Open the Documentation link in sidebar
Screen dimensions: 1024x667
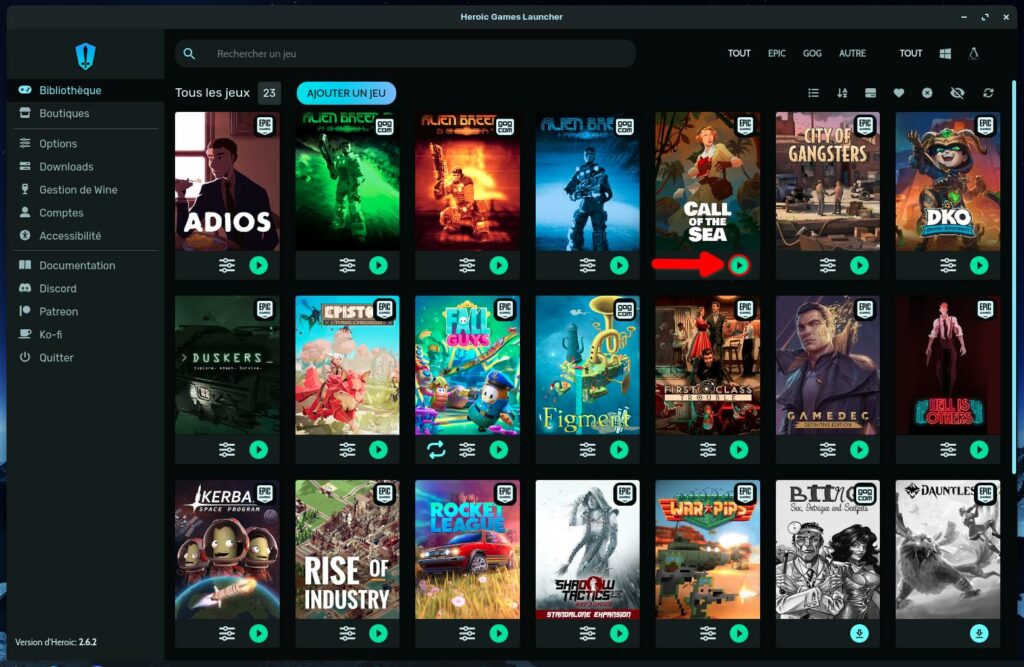[77, 265]
